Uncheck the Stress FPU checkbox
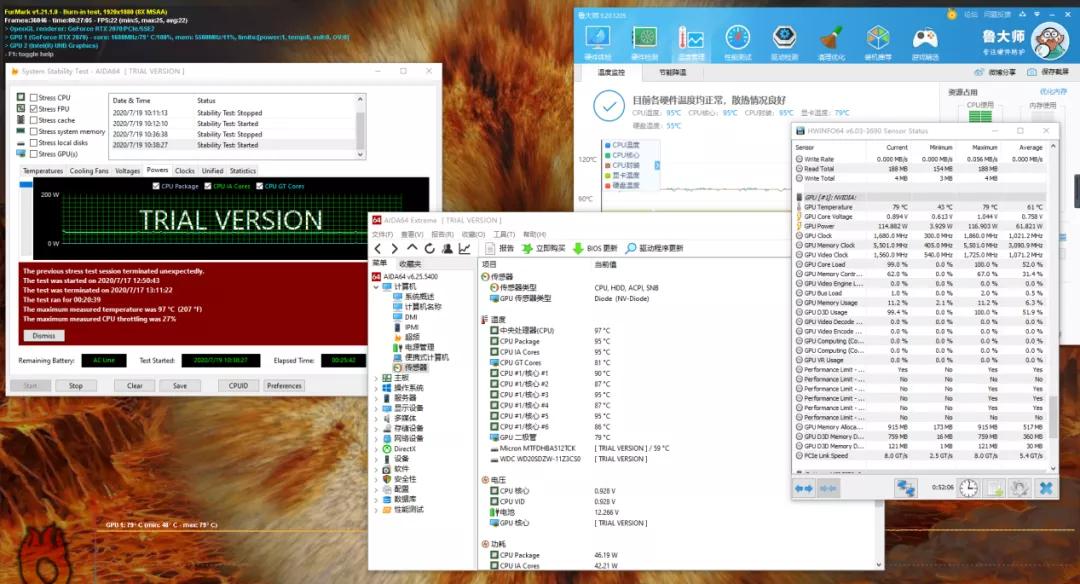 pyautogui.click(x=34, y=109)
